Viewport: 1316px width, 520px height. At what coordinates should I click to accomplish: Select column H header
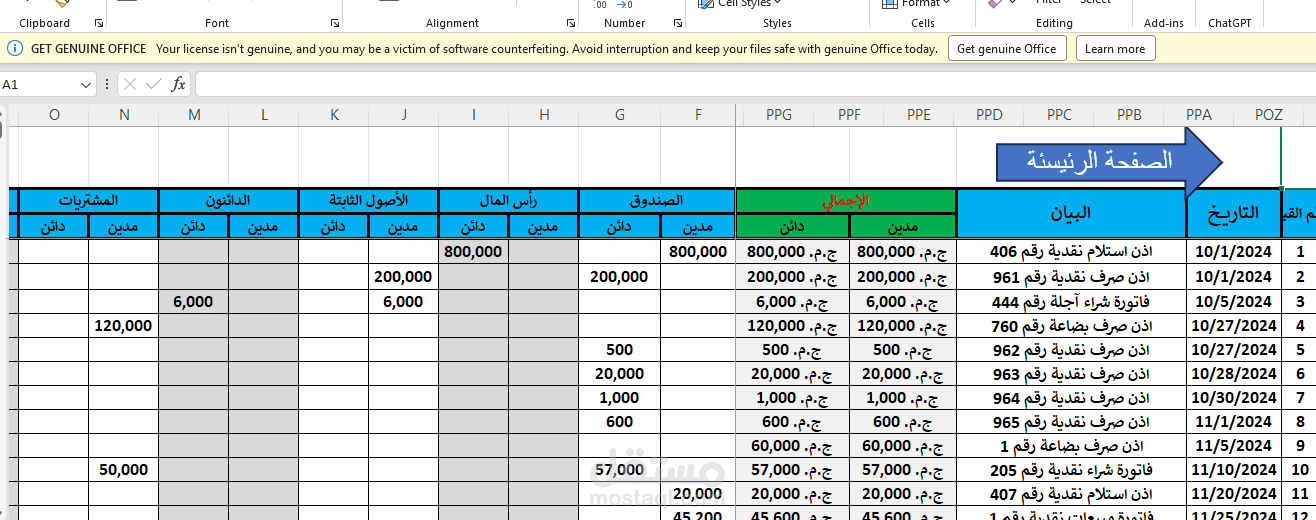[x=544, y=115]
